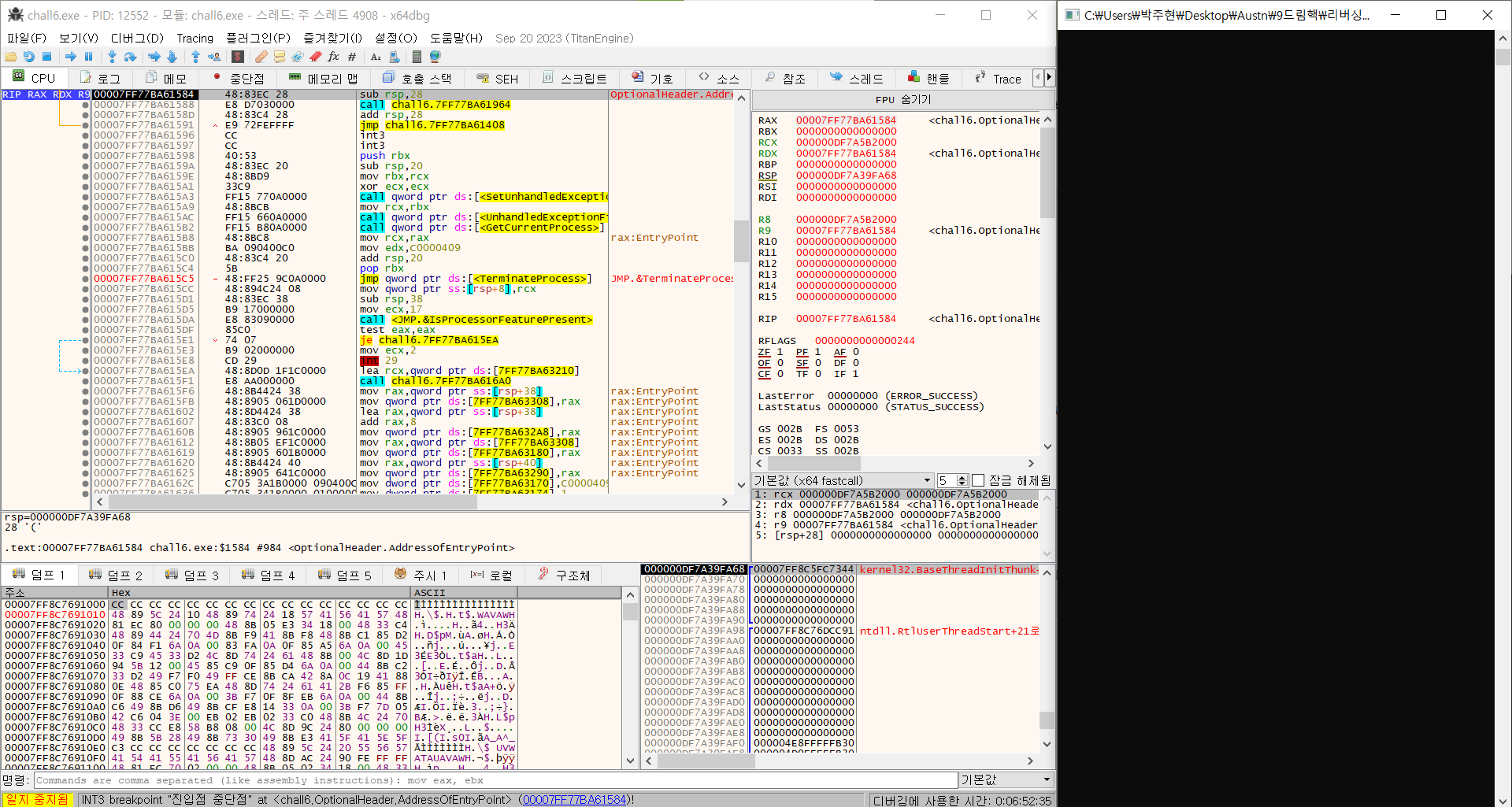Click the Run to User Code icon
1512x807 pixels.
[213, 57]
